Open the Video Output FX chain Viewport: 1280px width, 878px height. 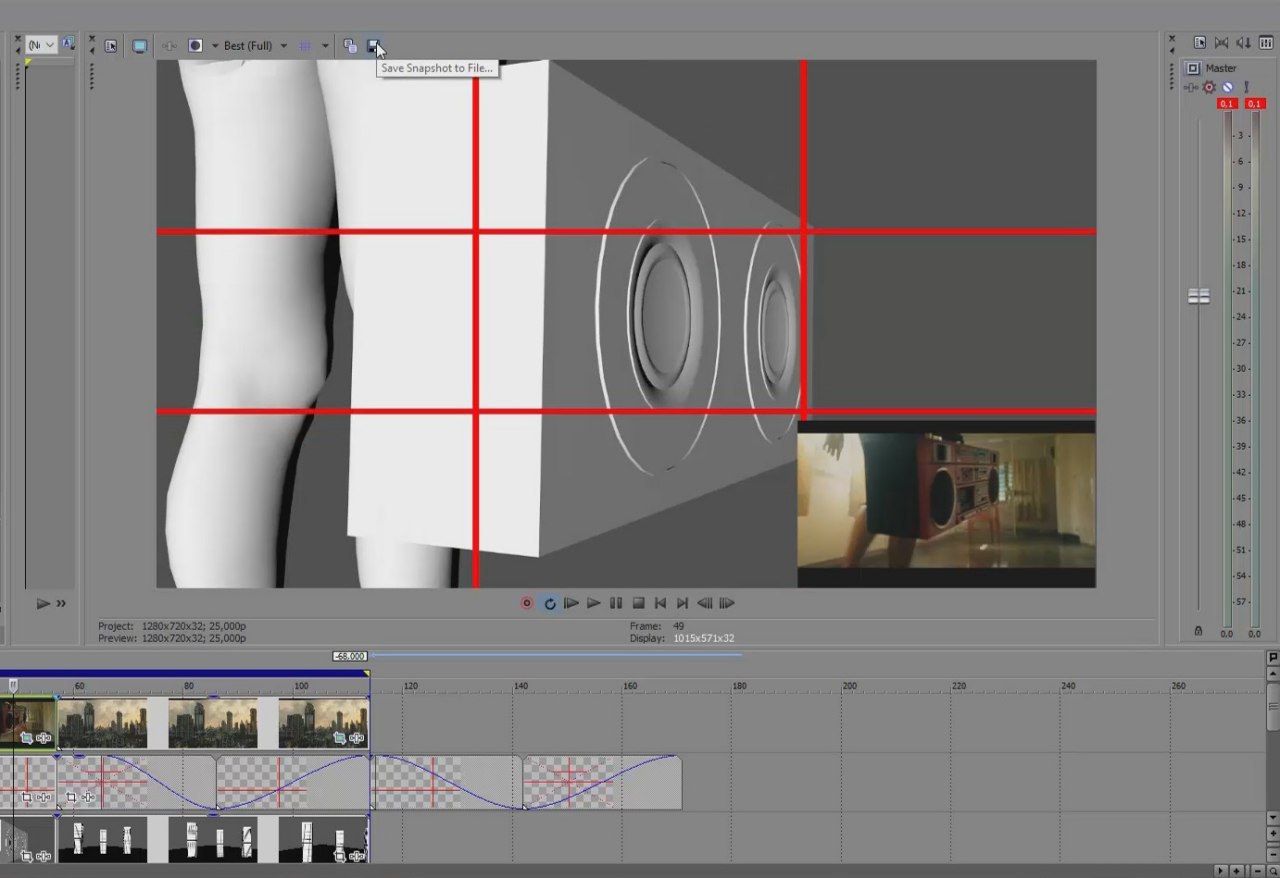169,46
